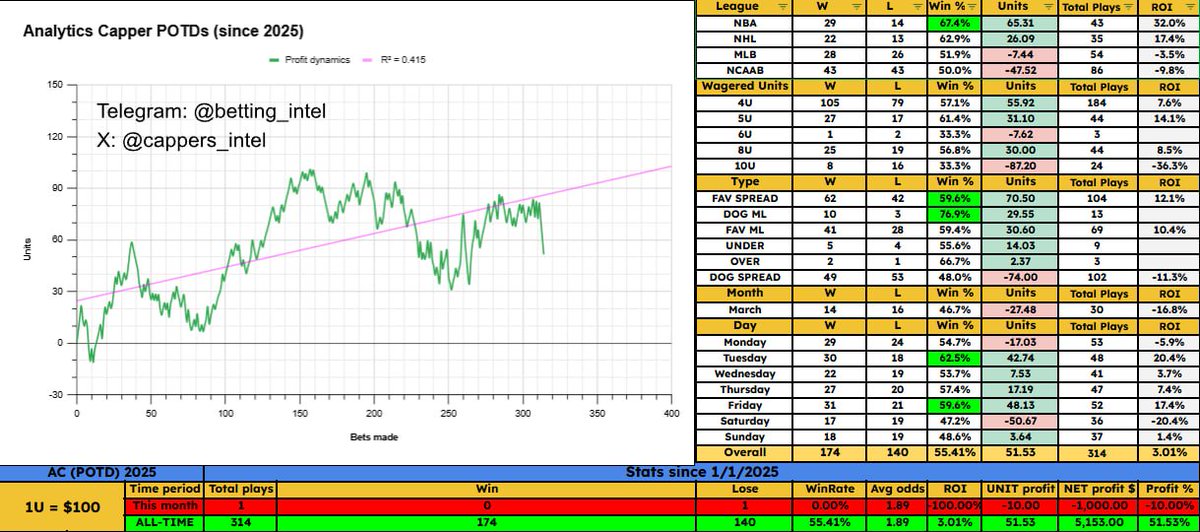The width and height of the screenshot is (1200, 532).
Task: Click the Bets made axis label
Action: 372,436
